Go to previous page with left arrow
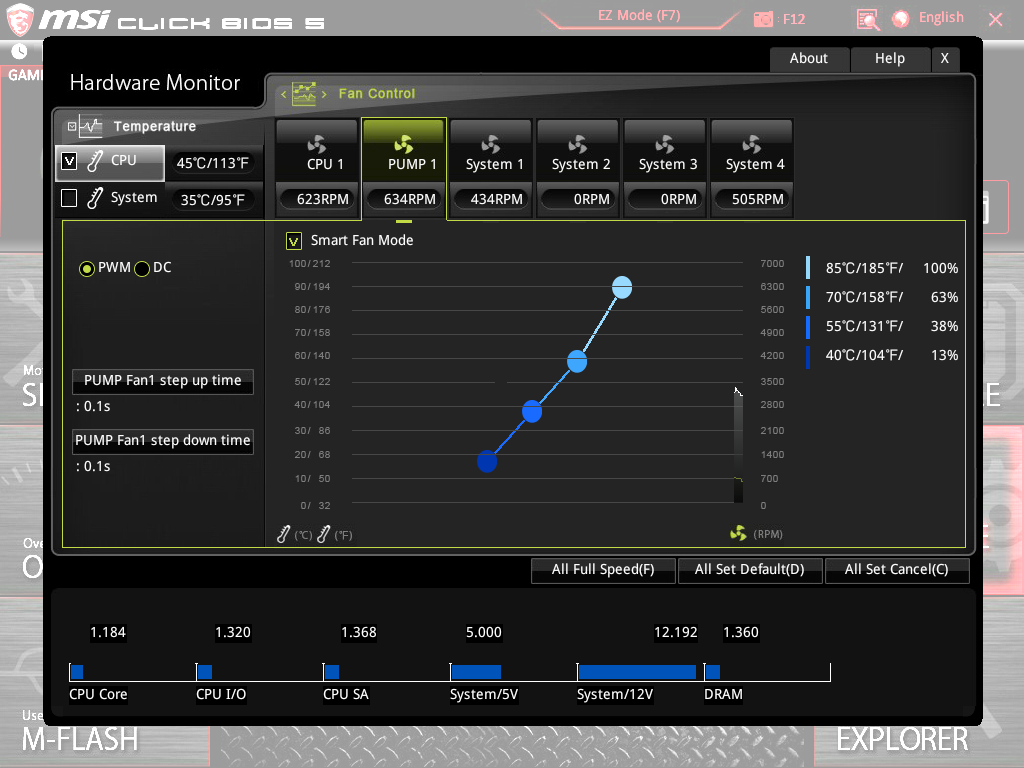1024x768 pixels. (283, 94)
